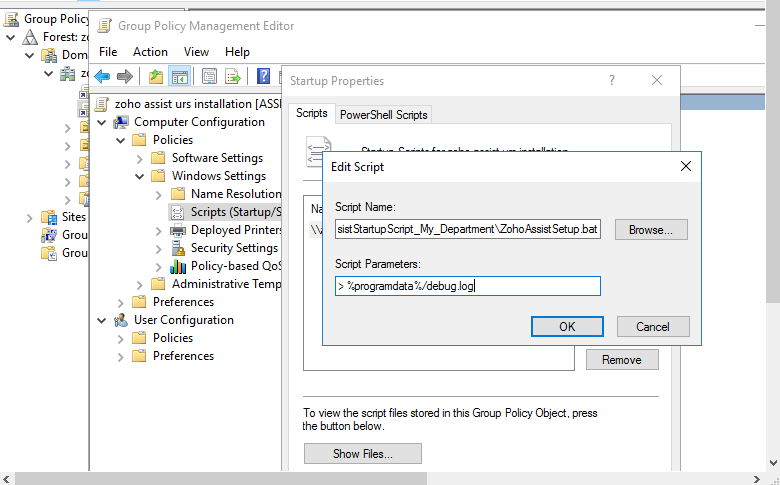Click the Export list toolbar icon
The image size is (780, 485).
[233, 76]
